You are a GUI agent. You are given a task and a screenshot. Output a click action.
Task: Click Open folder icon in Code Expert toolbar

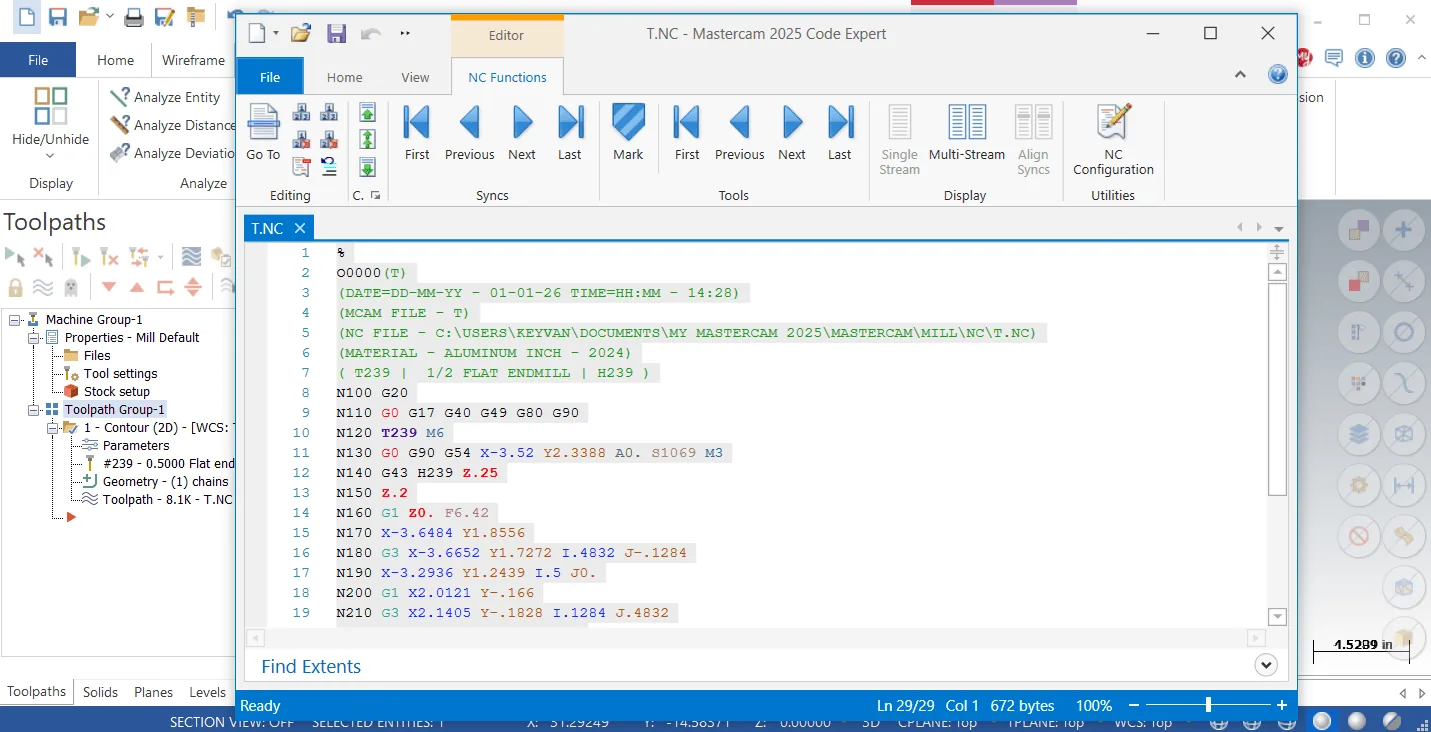(301, 34)
